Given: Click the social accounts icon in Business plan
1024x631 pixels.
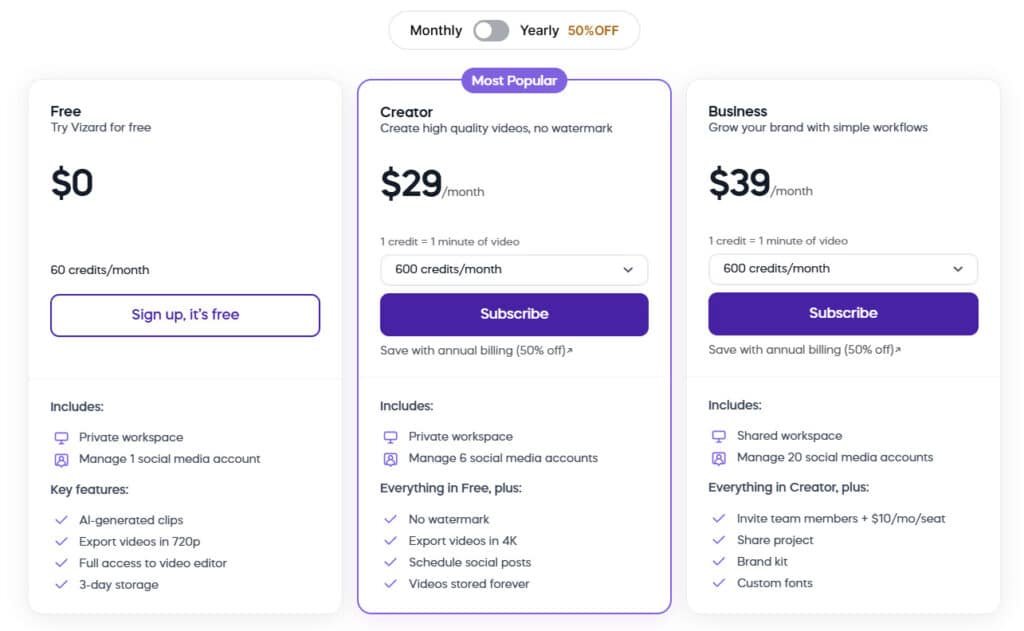Looking at the screenshot, I should tap(718, 458).
